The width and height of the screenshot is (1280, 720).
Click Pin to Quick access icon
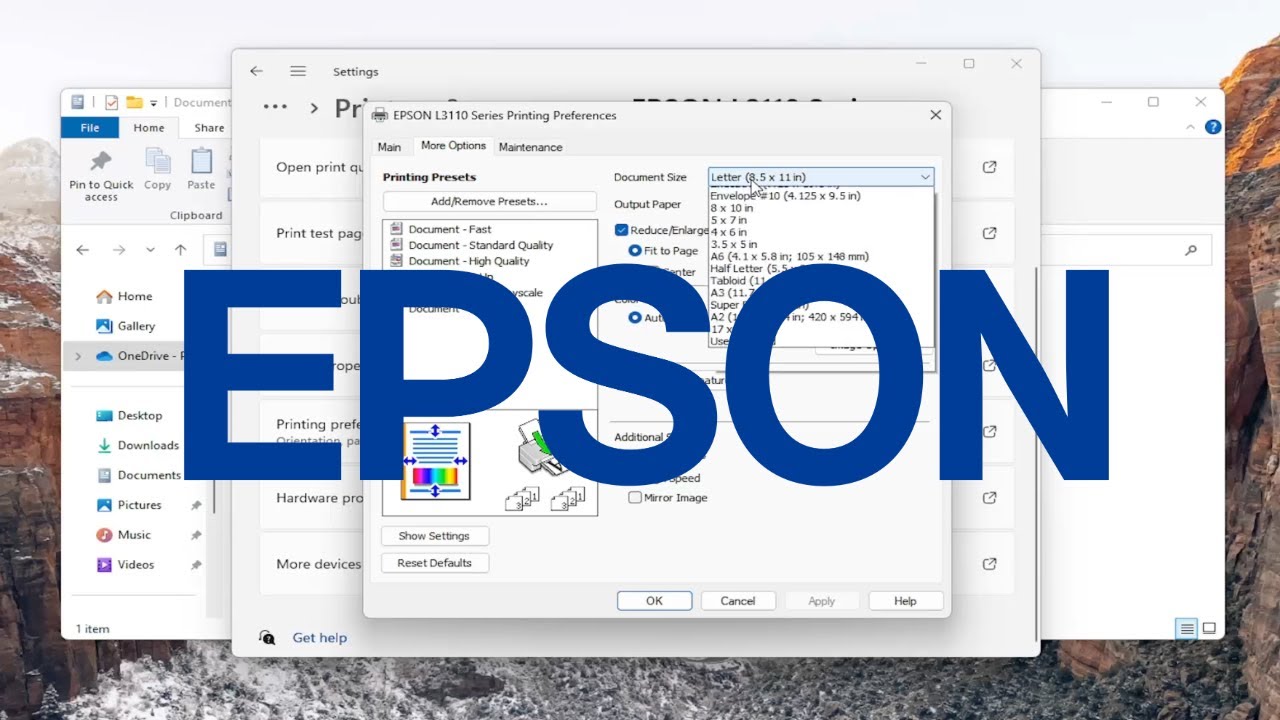pyautogui.click(x=101, y=162)
